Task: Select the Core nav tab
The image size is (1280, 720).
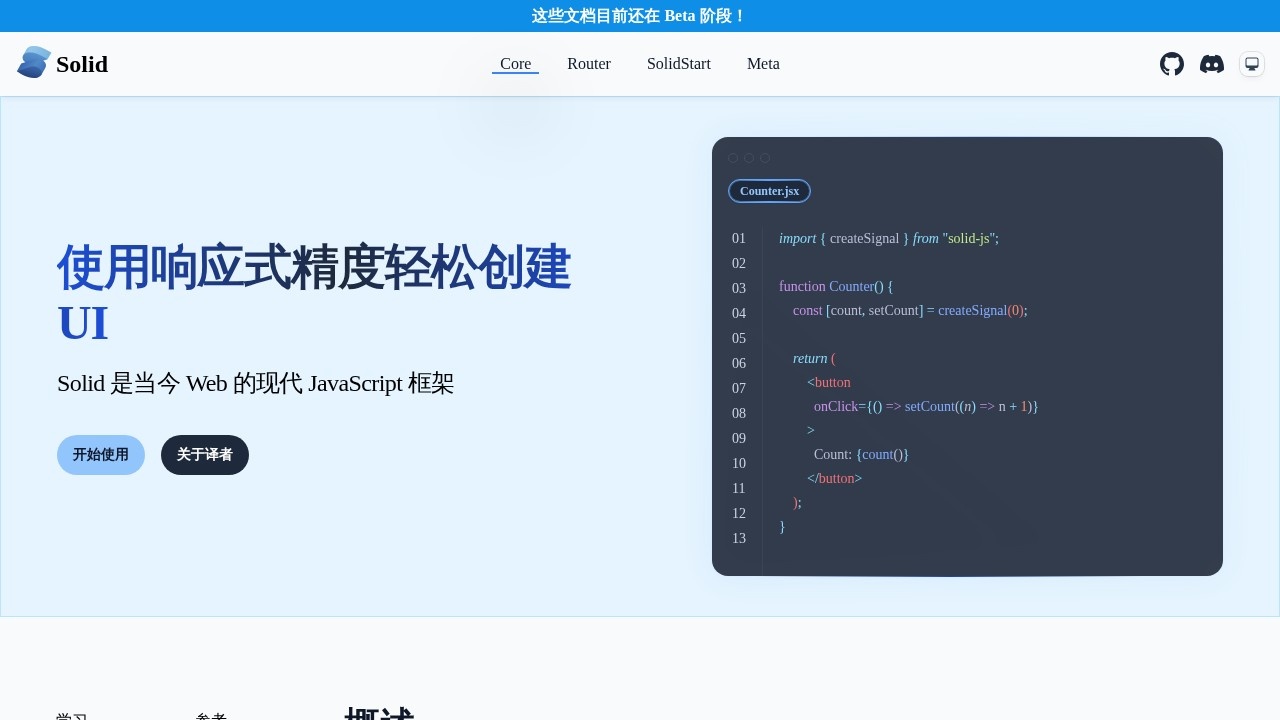Action: point(515,64)
